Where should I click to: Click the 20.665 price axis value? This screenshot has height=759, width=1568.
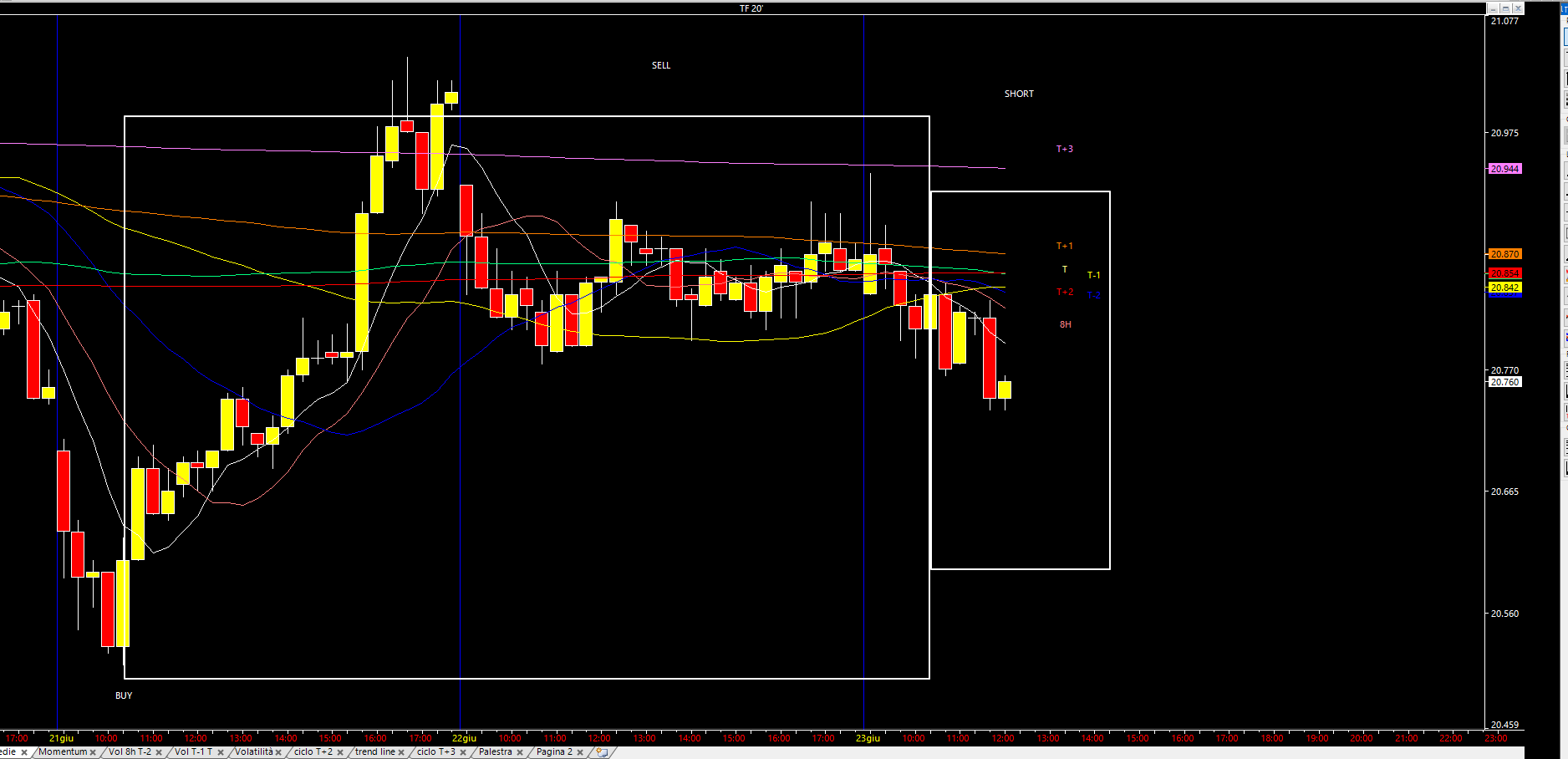[x=1504, y=492]
